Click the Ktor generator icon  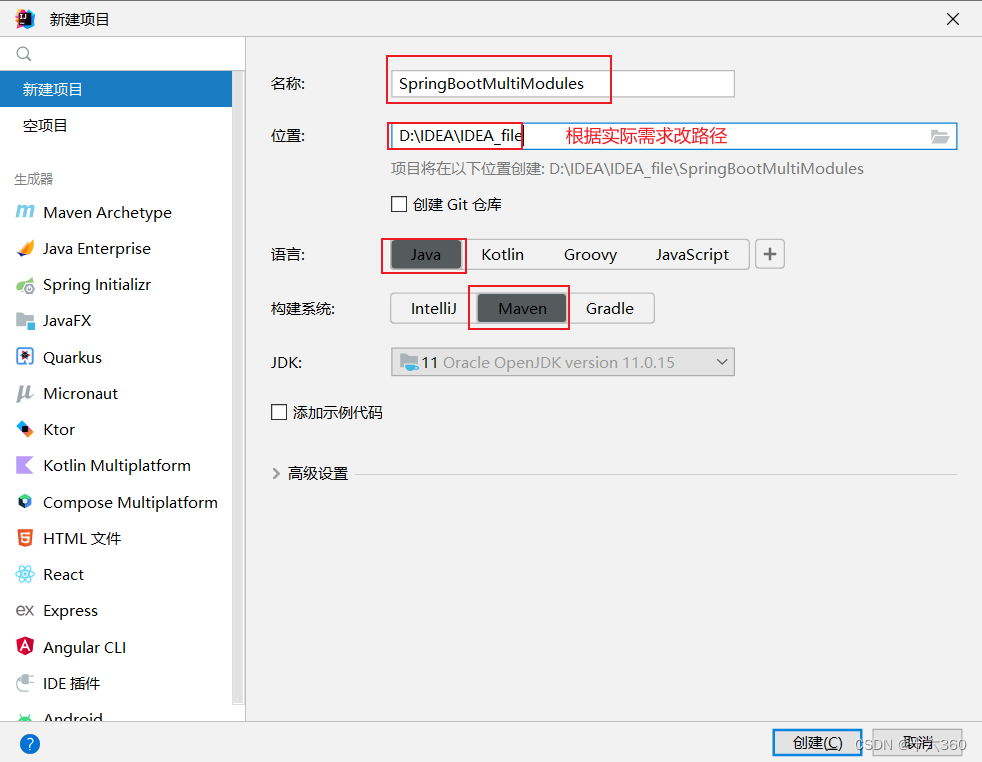[24, 429]
